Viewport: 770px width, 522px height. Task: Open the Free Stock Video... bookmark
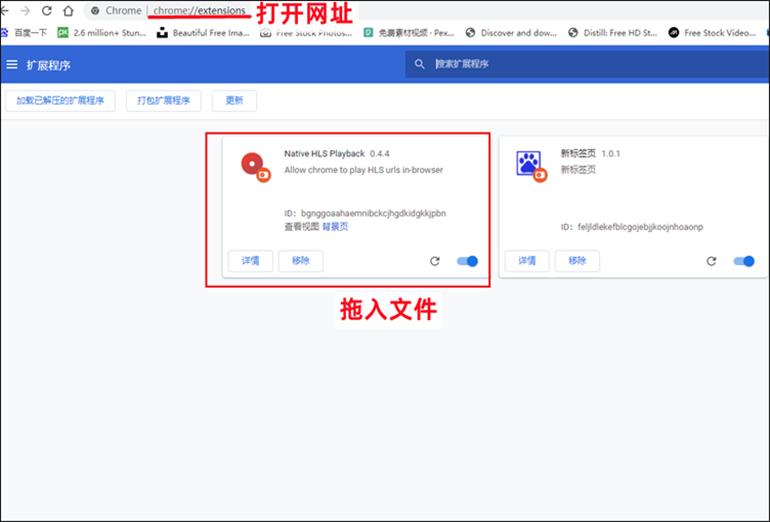coord(712,33)
